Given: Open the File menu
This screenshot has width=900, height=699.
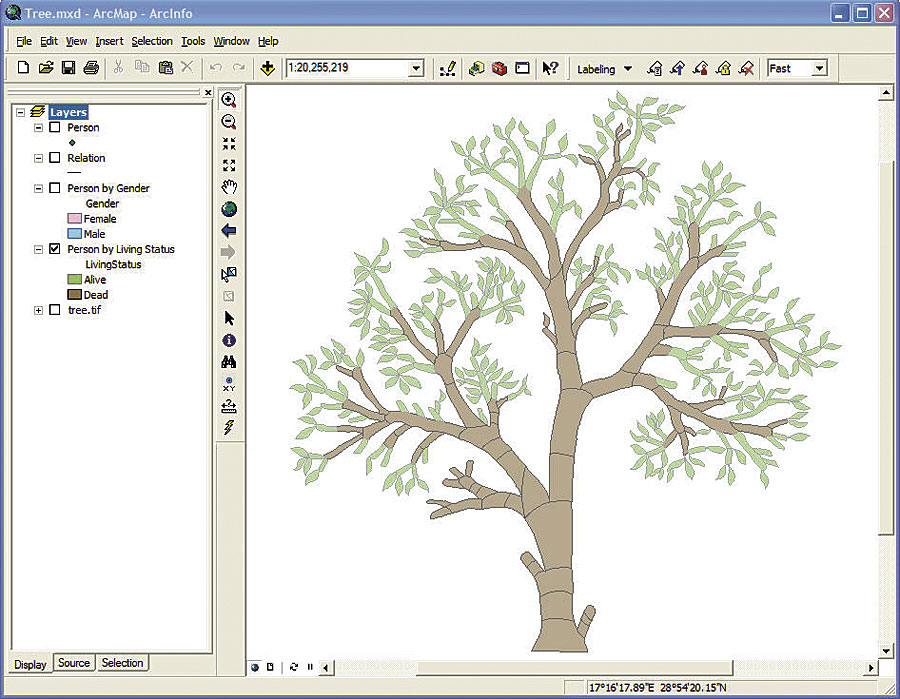Looking at the screenshot, I should [24, 41].
